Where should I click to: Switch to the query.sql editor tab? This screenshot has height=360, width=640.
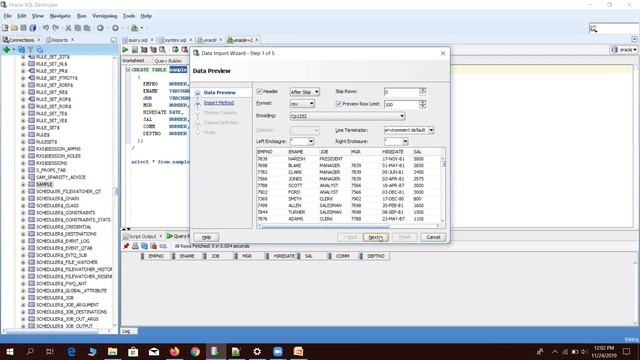(x=138, y=40)
